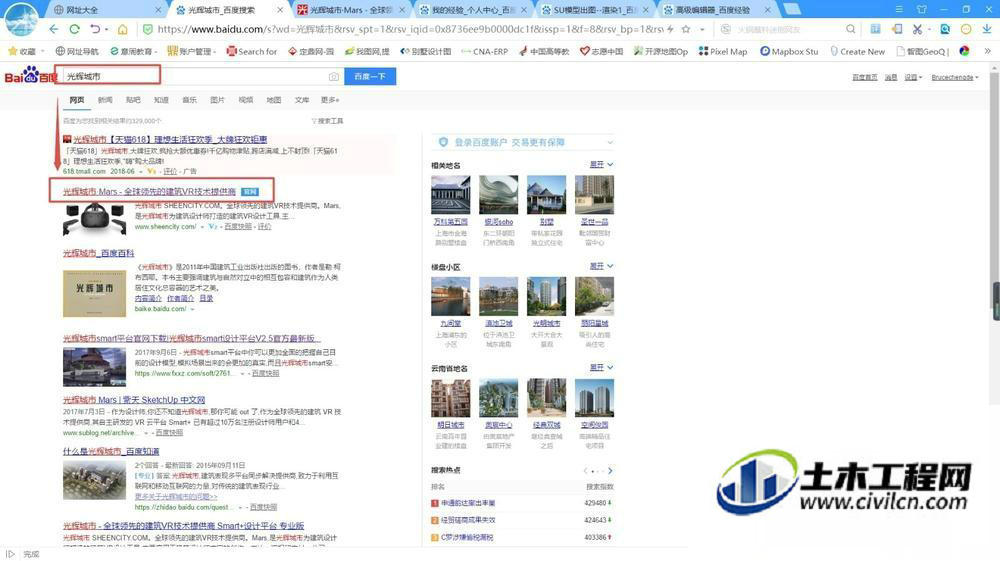Image resolution: width=1000 pixels, height=561 pixels.
Task: Click the lightning speed-mode icon in address bar
Action: pyautogui.click(x=670, y=29)
